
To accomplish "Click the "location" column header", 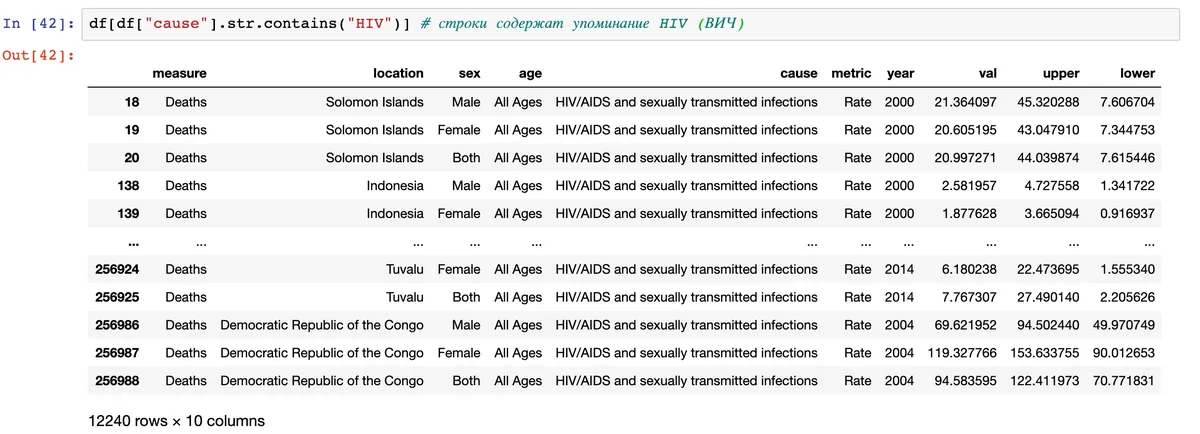I will (x=398, y=73).
